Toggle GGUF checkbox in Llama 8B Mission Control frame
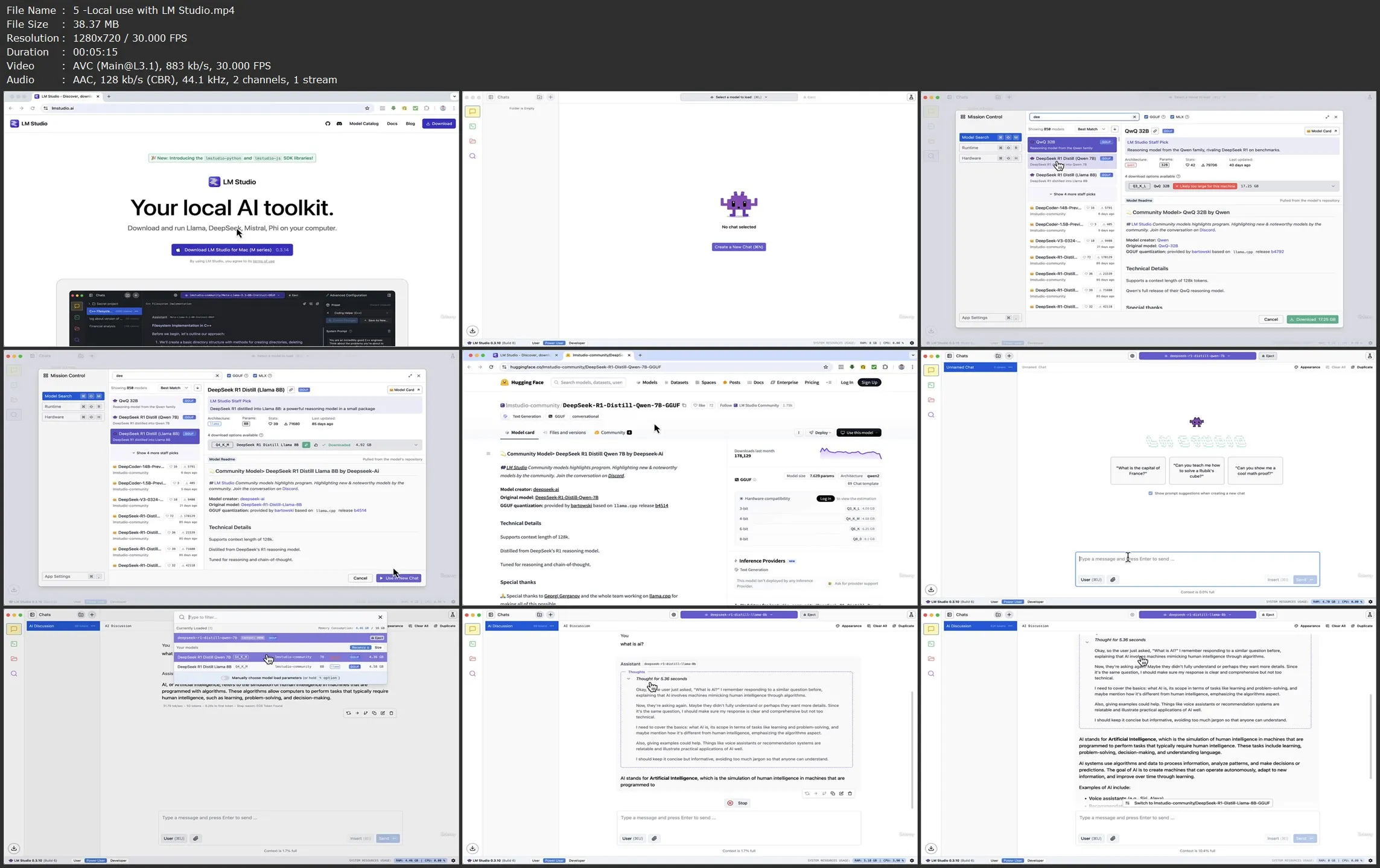The height and width of the screenshot is (868, 1380). [x=229, y=376]
